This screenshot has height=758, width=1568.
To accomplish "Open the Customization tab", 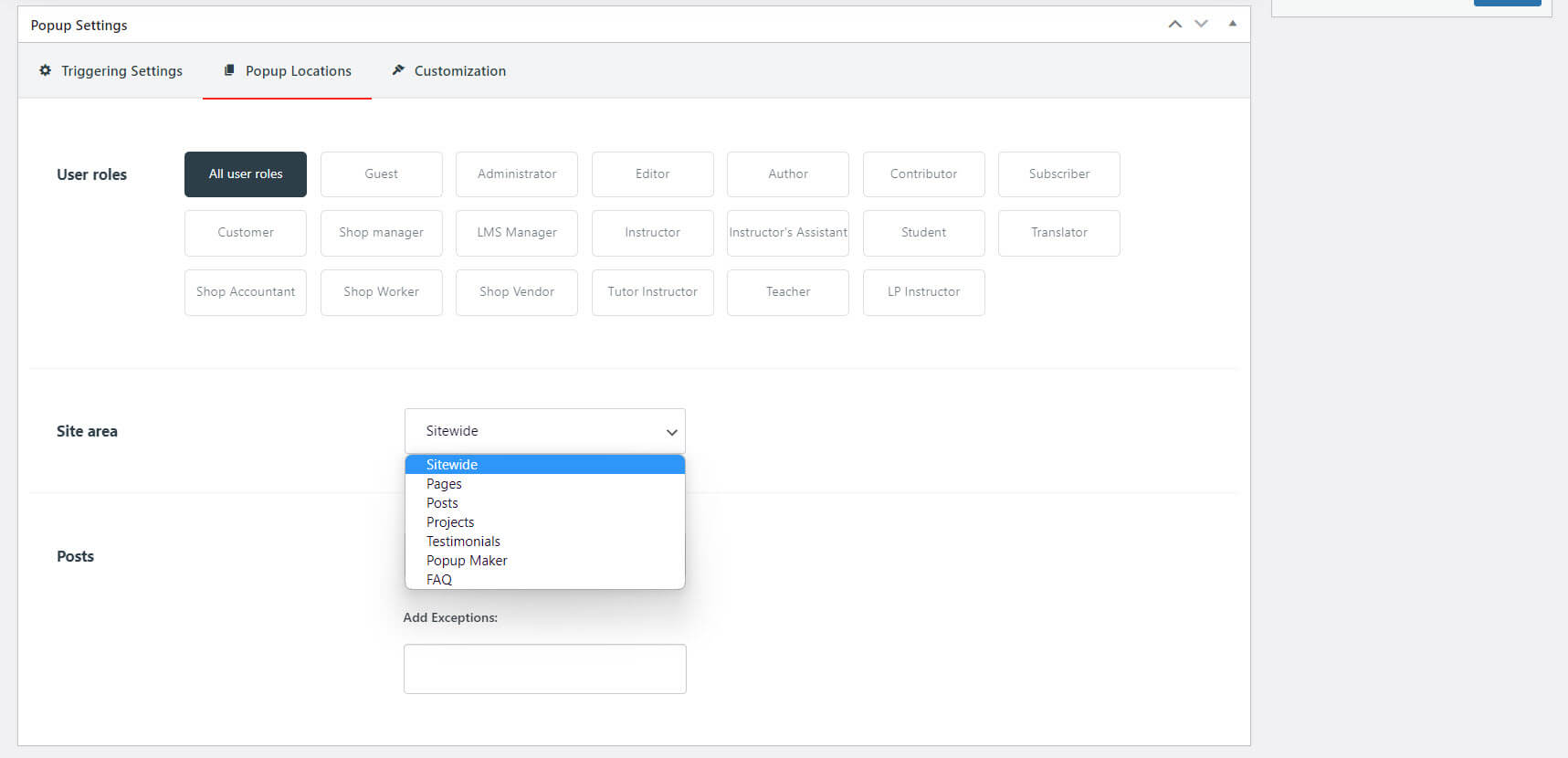I will coord(459,71).
